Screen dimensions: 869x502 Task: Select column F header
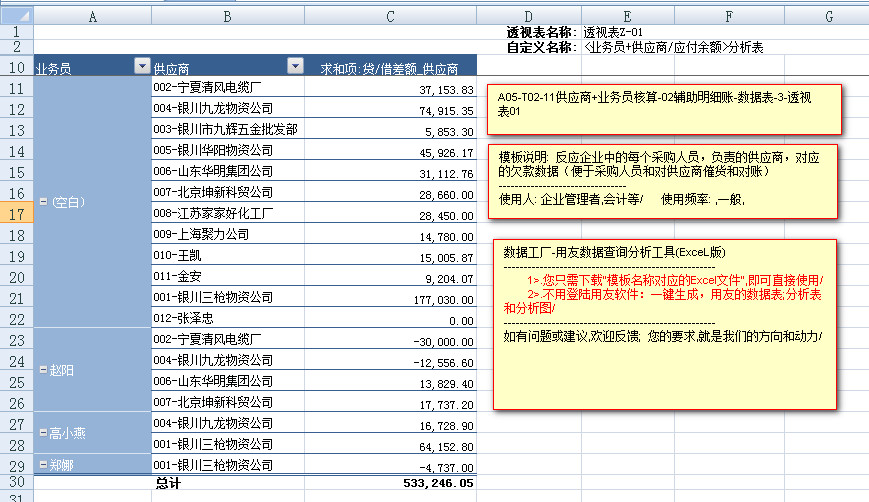729,16
